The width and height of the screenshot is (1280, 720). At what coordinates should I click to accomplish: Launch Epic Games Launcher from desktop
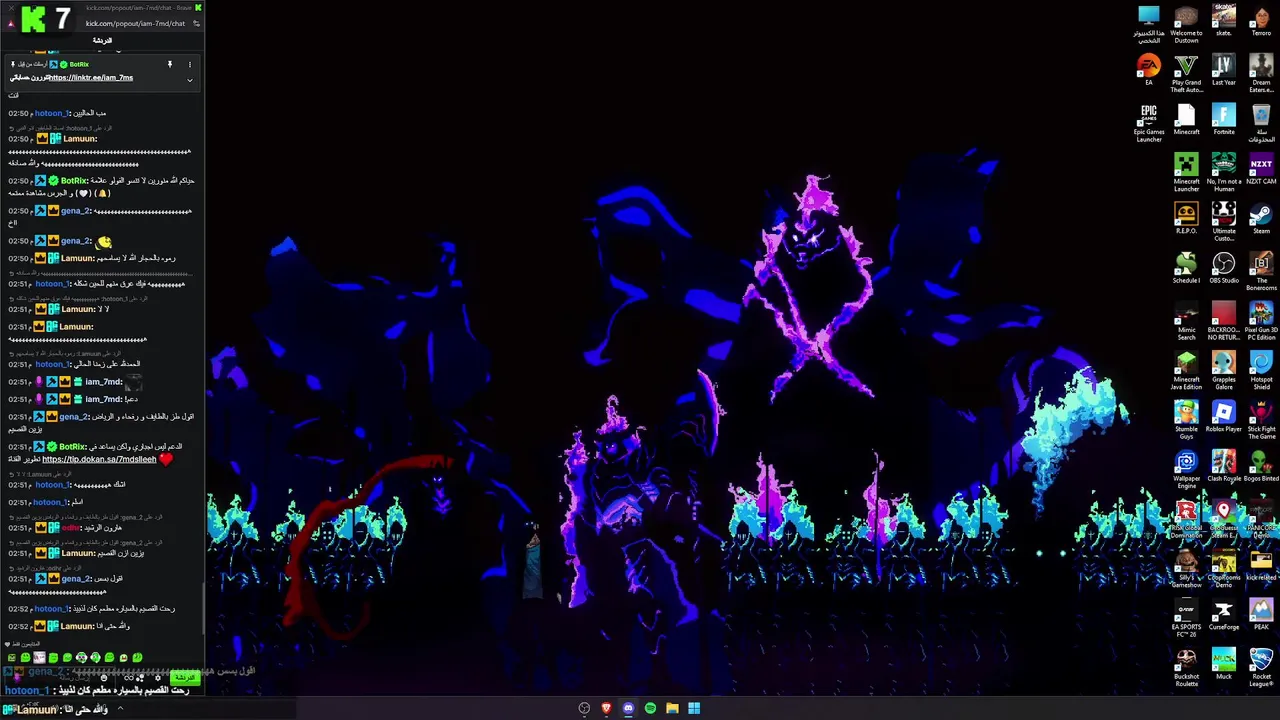coord(1149,123)
